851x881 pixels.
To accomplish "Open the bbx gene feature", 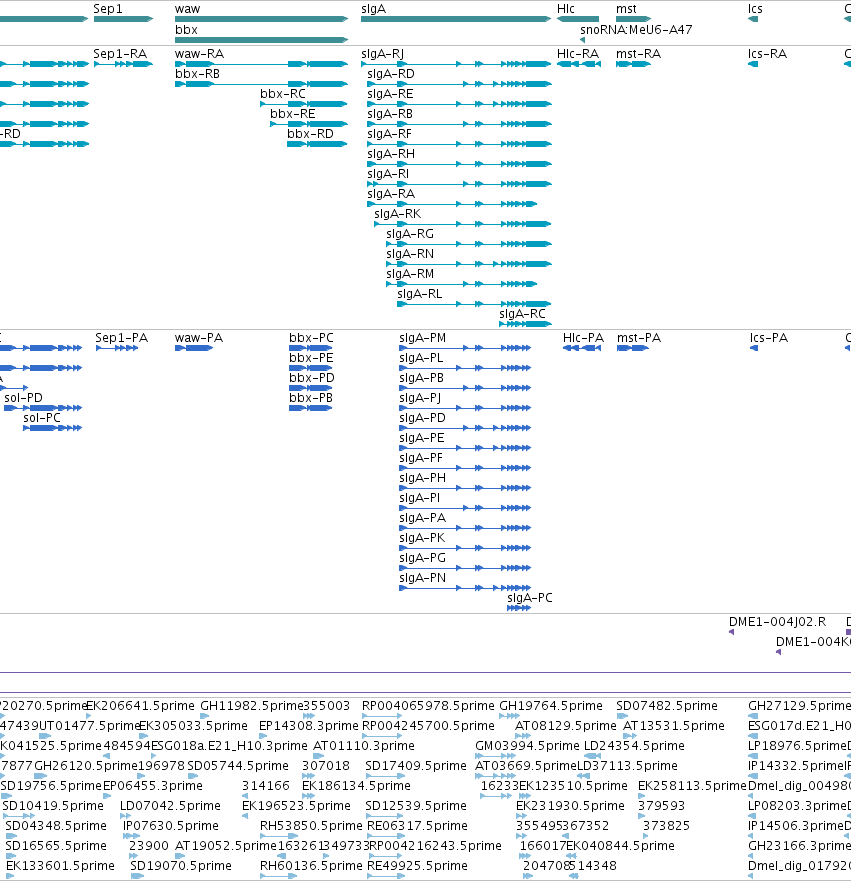I will click(x=261, y=40).
